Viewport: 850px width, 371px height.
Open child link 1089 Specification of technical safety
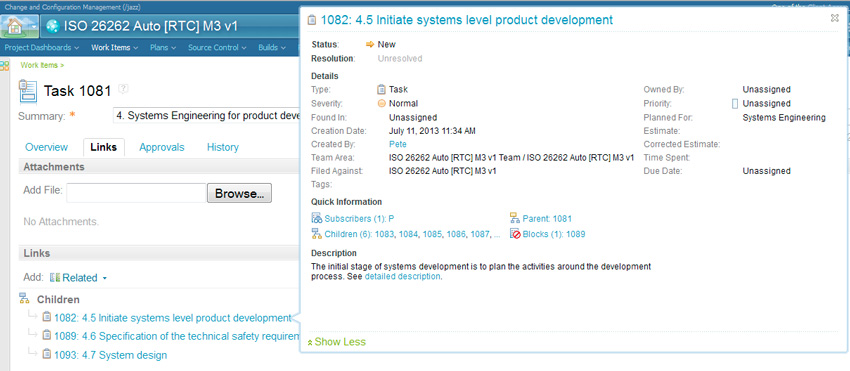[x=177, y=336]
